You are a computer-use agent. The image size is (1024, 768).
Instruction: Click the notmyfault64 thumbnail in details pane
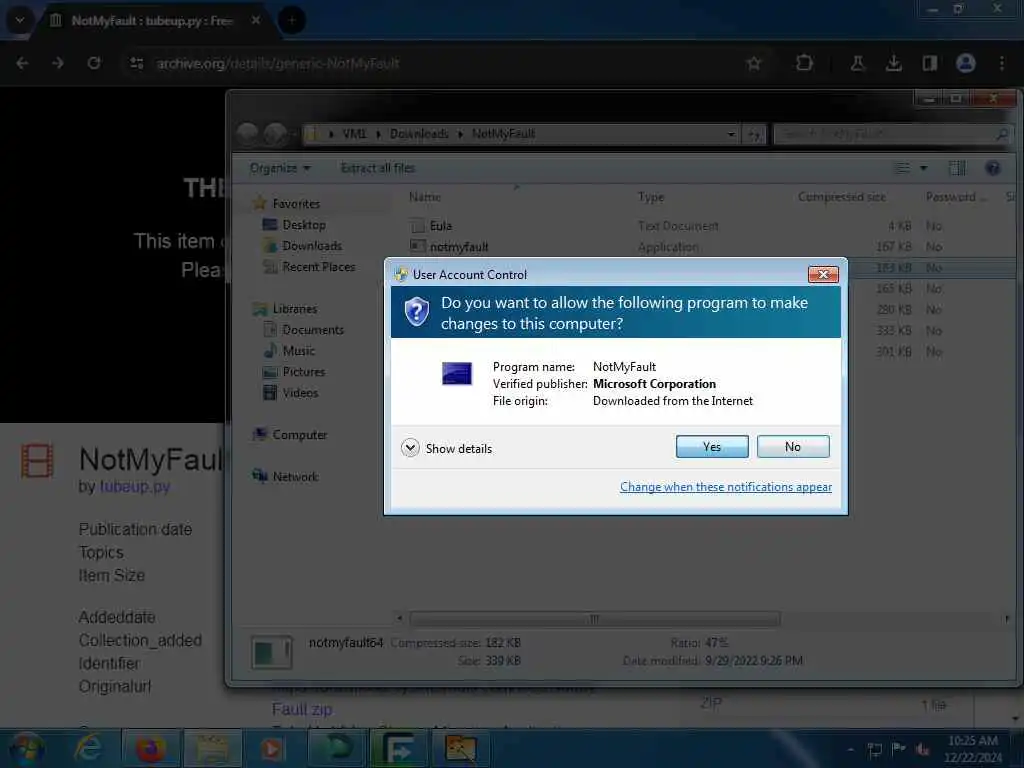(272, 652)
